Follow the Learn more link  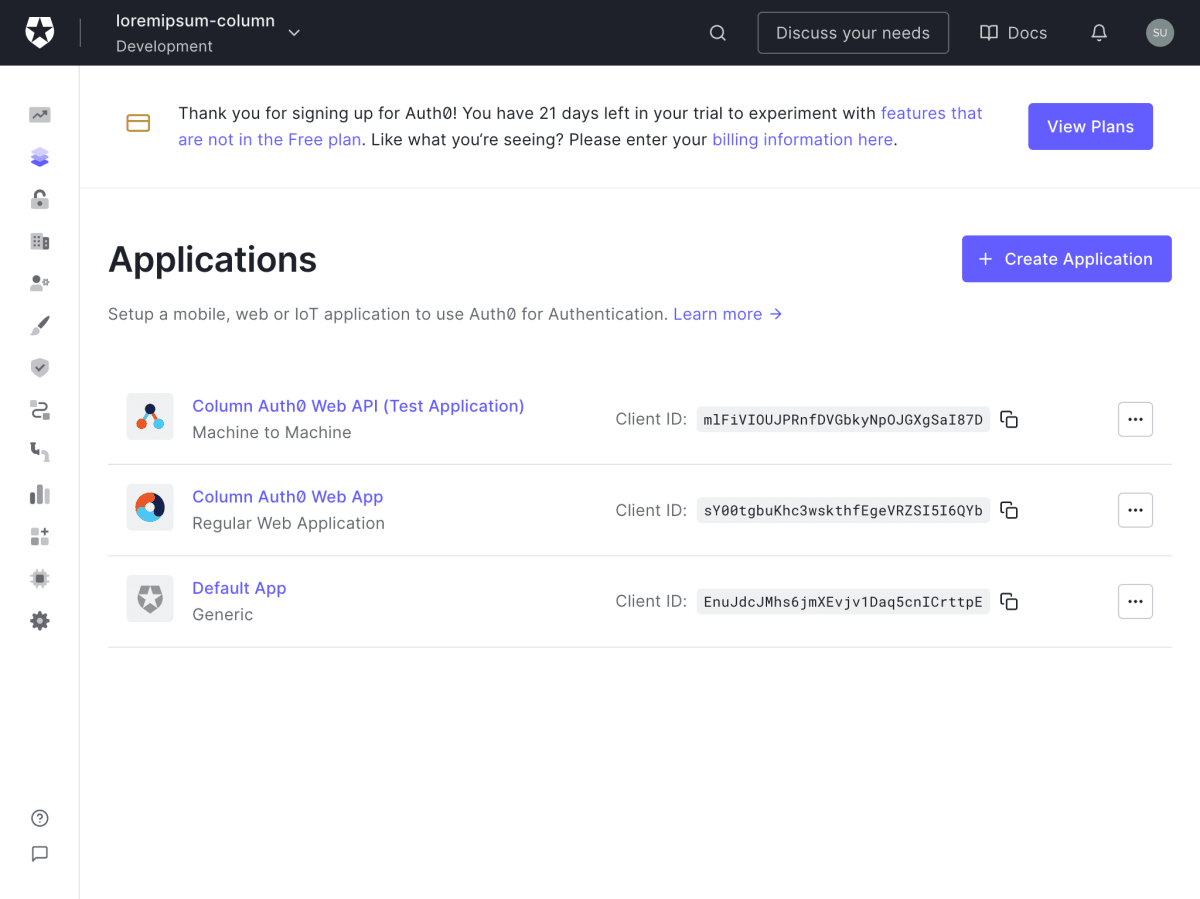pyautogui.click(x=728, y=314)
